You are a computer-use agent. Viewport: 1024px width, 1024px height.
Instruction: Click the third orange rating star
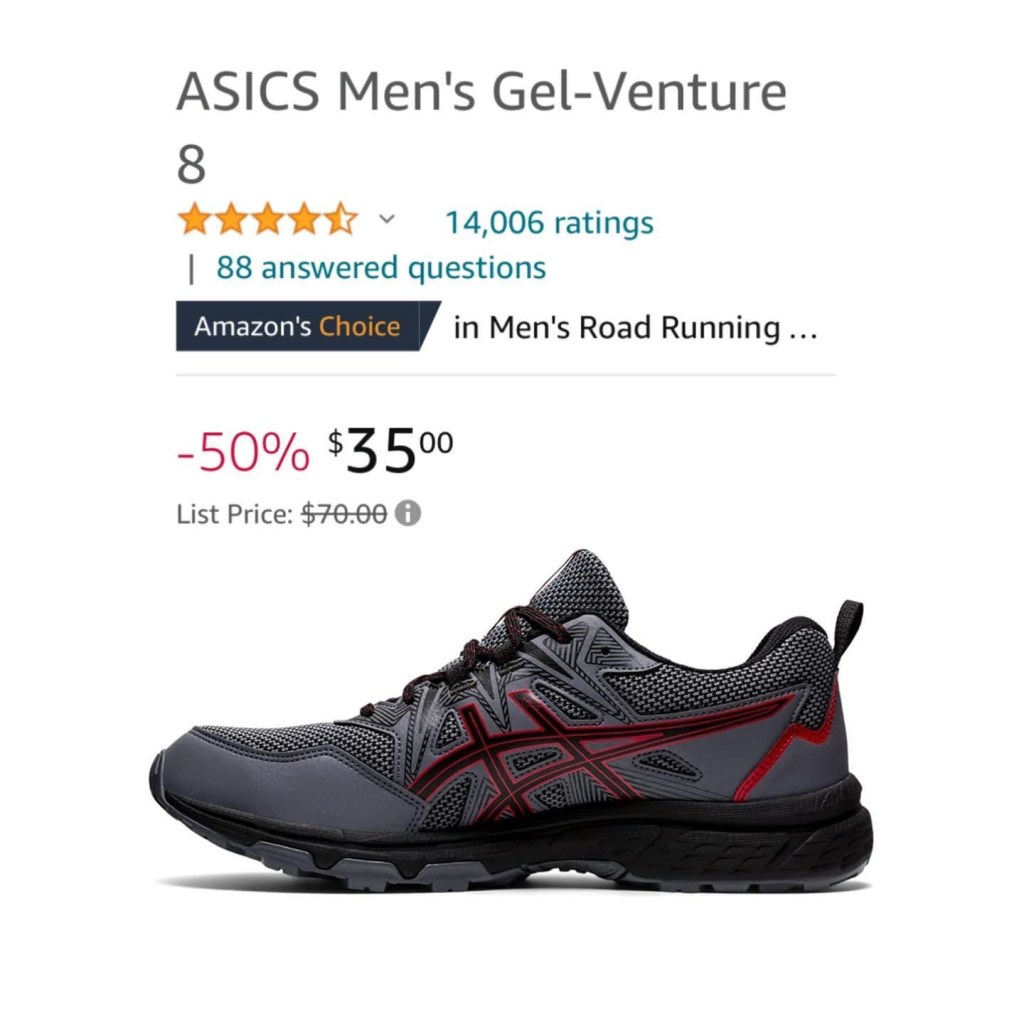tap(267, 219)
